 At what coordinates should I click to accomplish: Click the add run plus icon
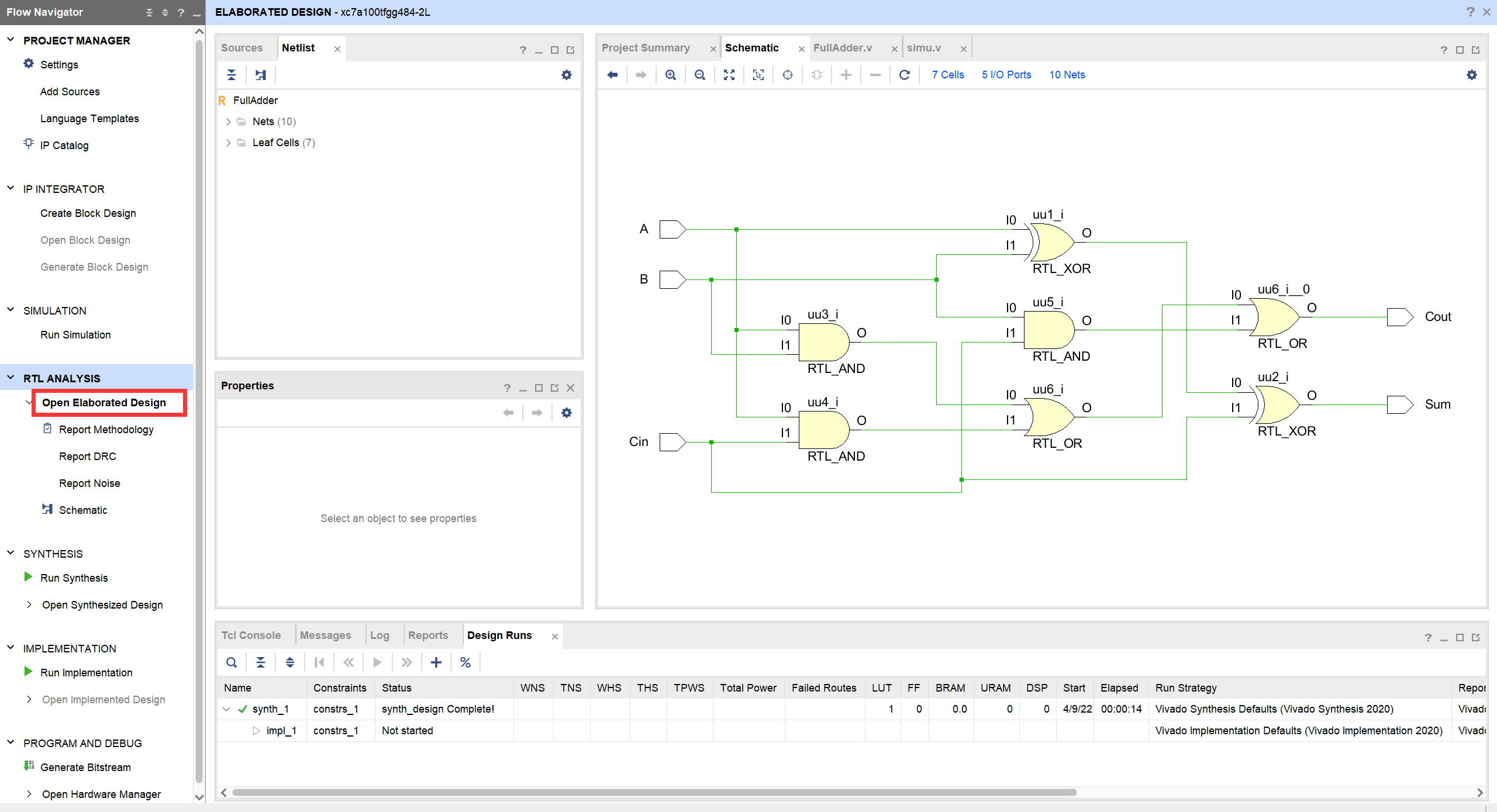(436, 662)
